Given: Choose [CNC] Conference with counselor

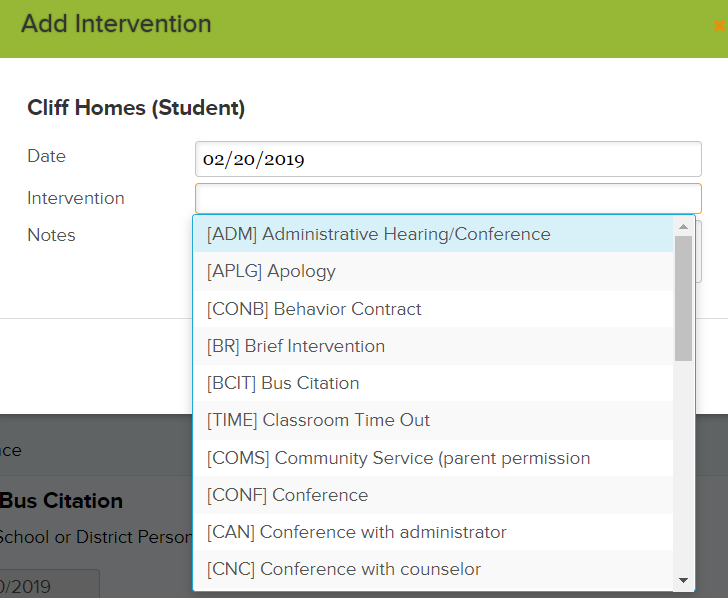Looking at the screenshot, I should tap(433, 569).
